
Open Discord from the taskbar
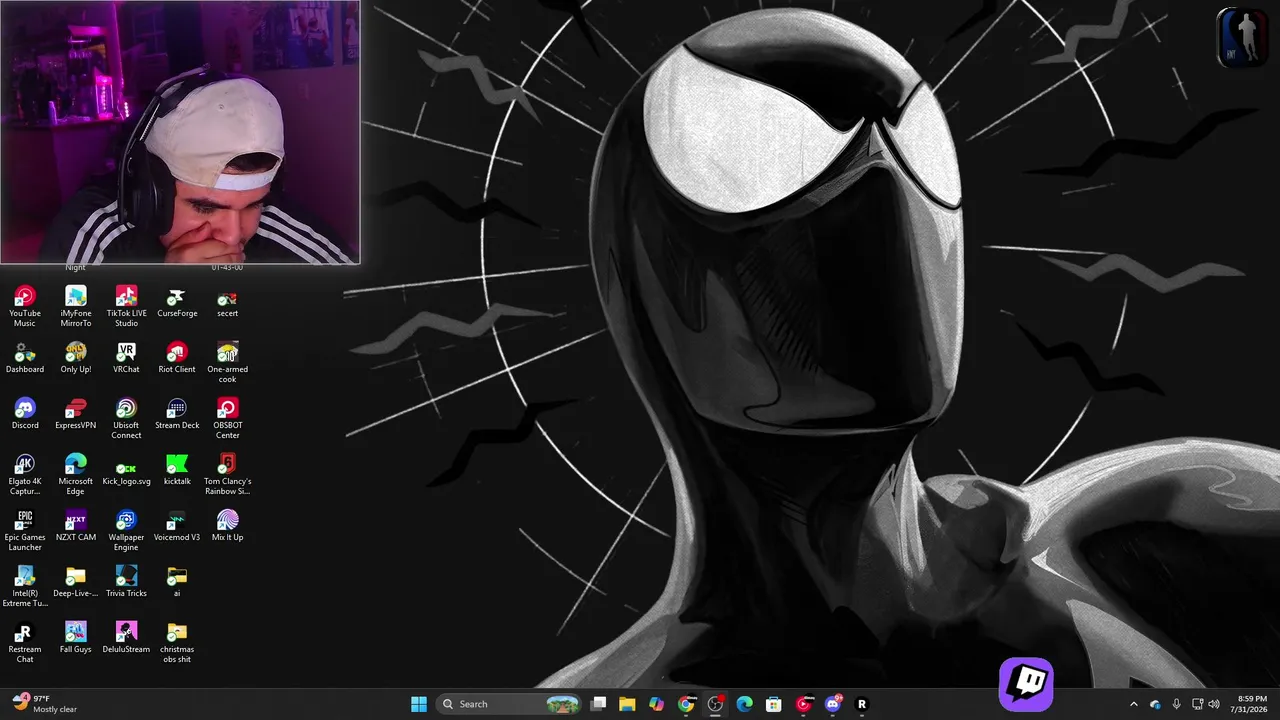click(832, 704)
